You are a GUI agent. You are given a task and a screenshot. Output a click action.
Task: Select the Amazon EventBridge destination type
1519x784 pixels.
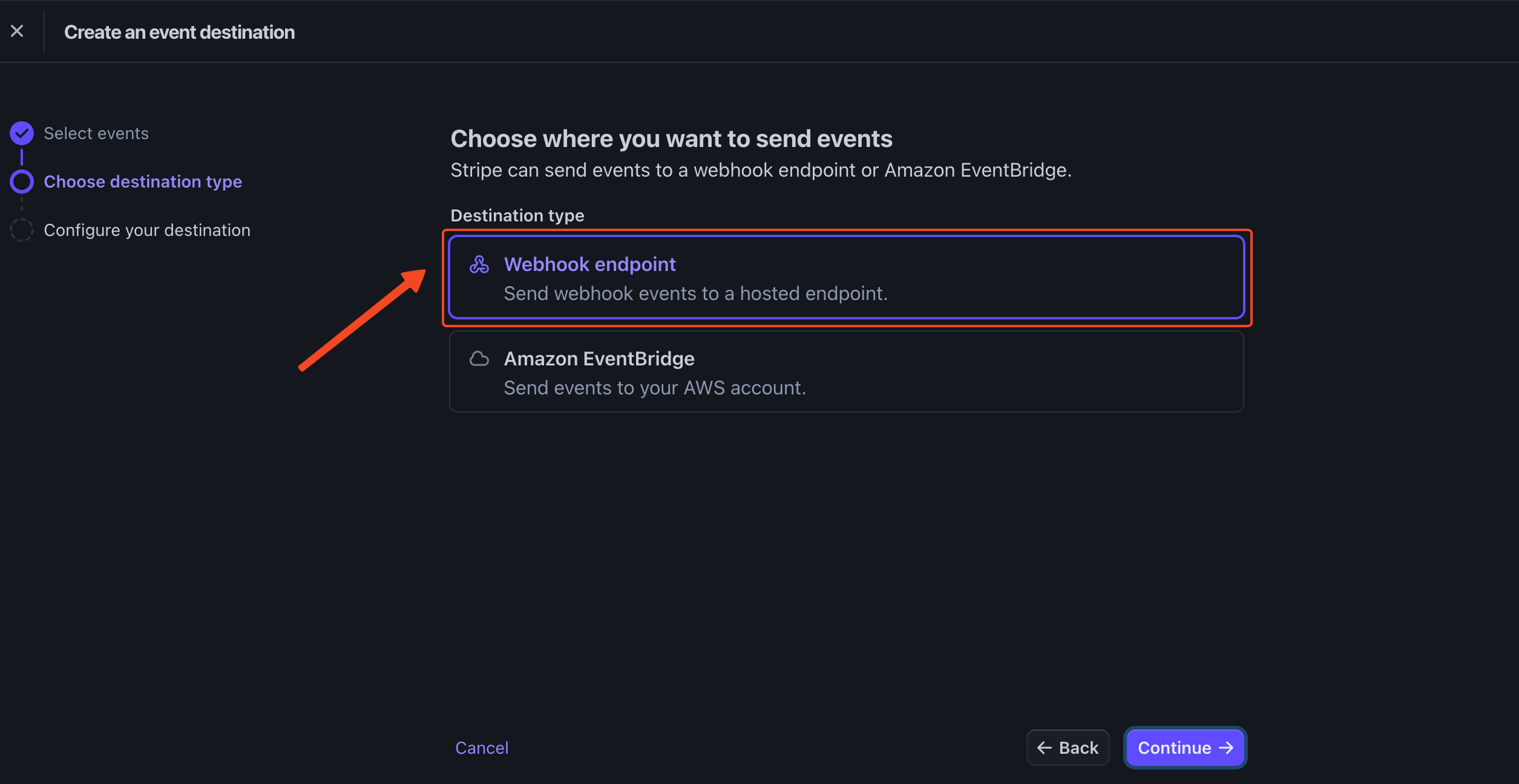[846, 371]
